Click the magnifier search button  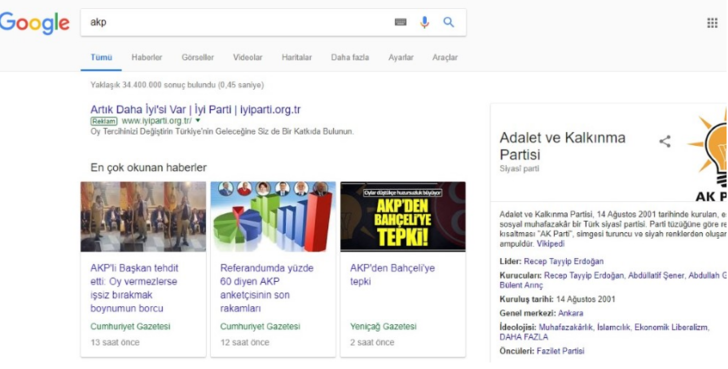(x=448, y=22)
